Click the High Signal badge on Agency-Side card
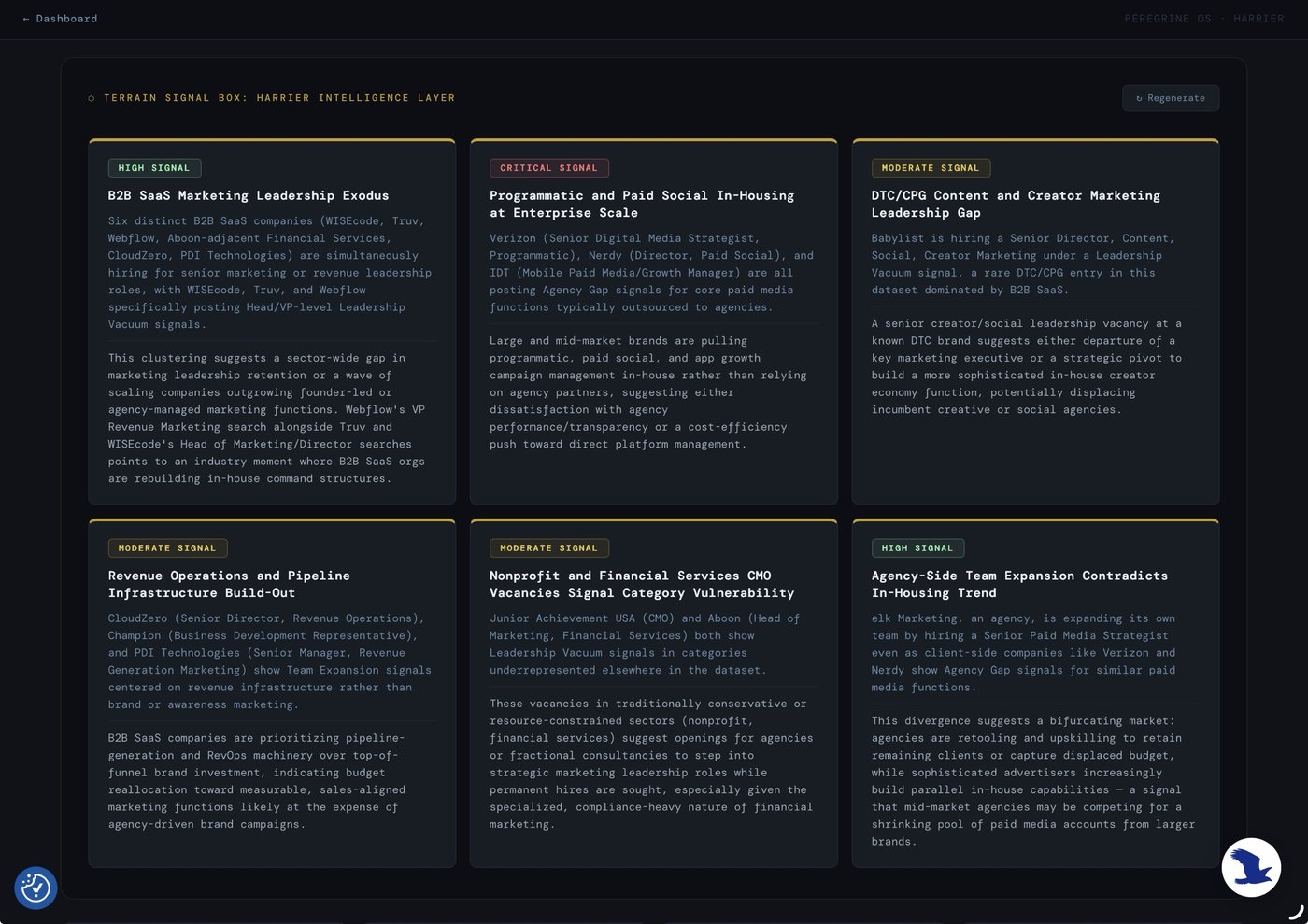This screenshot has width=1308, height=924. click(917, 548)
